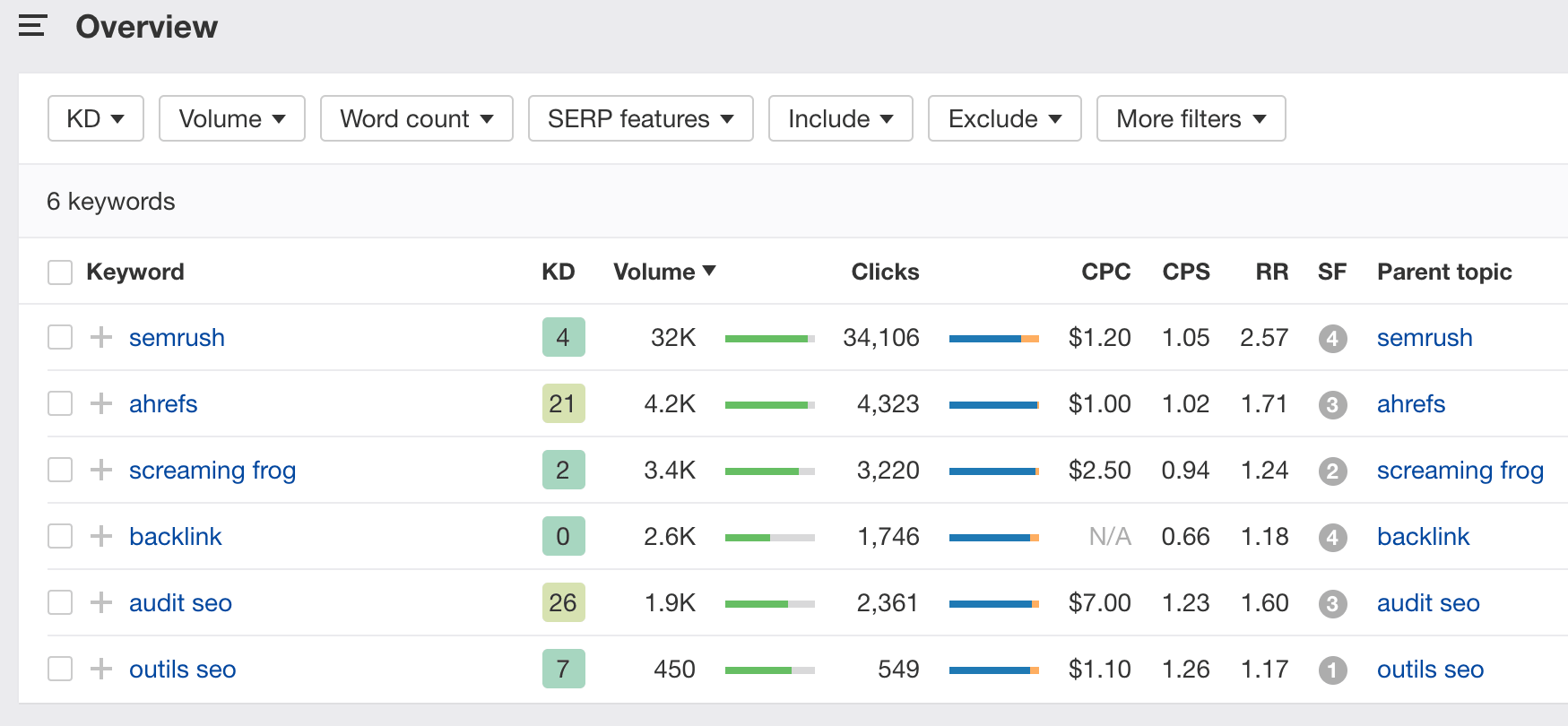Sort by the SF column header

pos(1332,272)
